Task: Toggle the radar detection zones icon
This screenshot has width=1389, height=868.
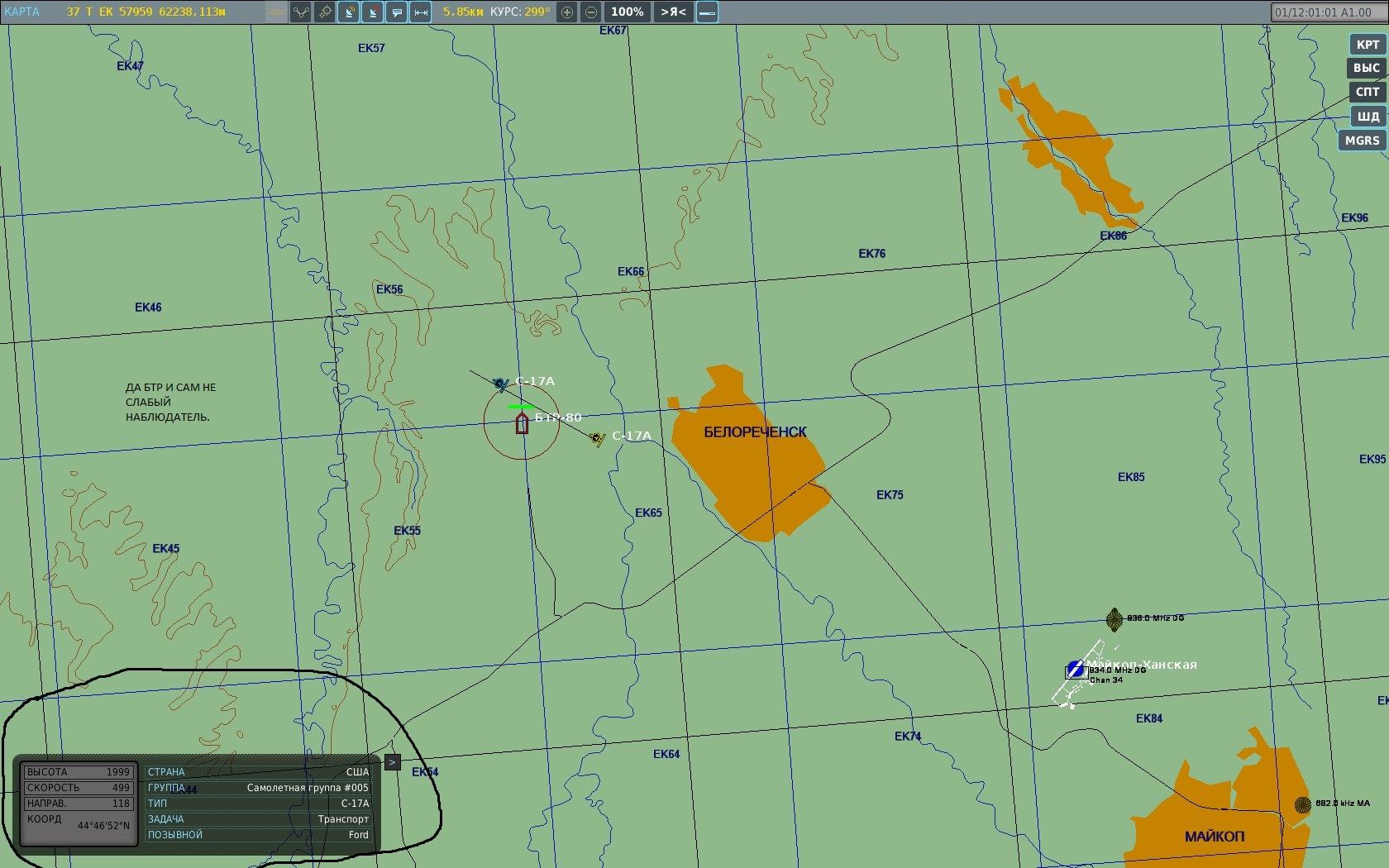Action: (x=349, y=12)
